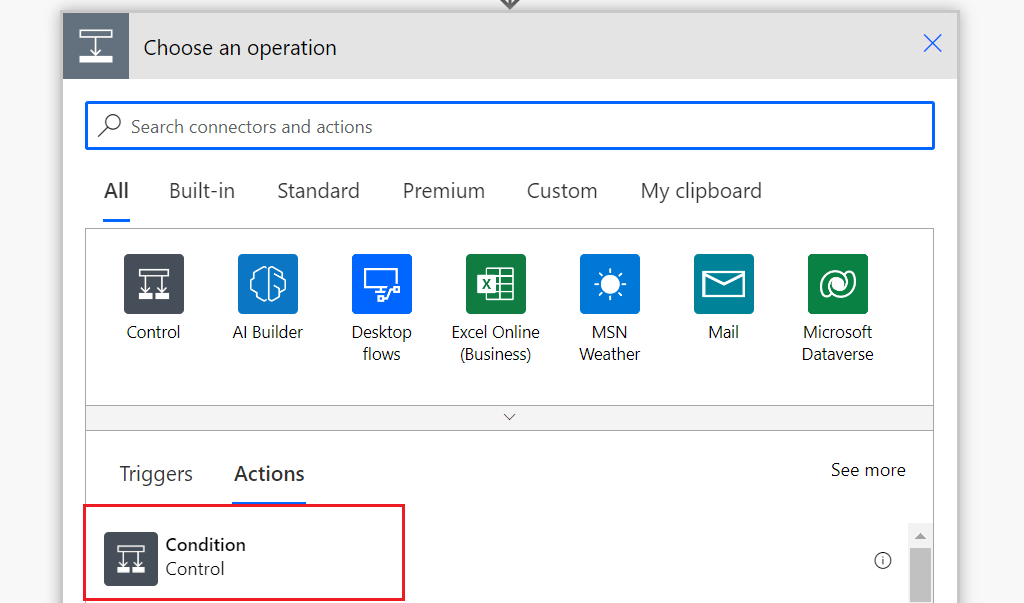Image resolution: width=1024 pixels, height=603 pixels.
Task: Select the Desktop flows connector
Action: (x=381, y=284)
